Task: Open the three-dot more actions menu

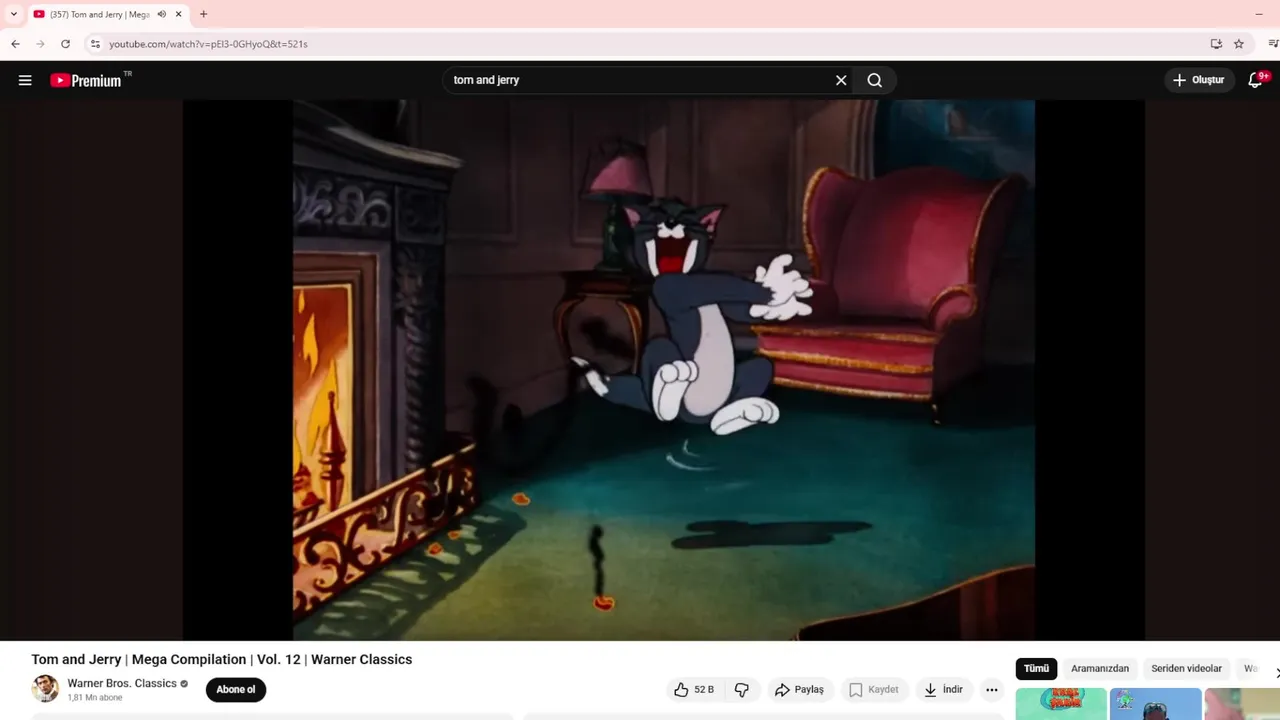Action: pos(992,690)
